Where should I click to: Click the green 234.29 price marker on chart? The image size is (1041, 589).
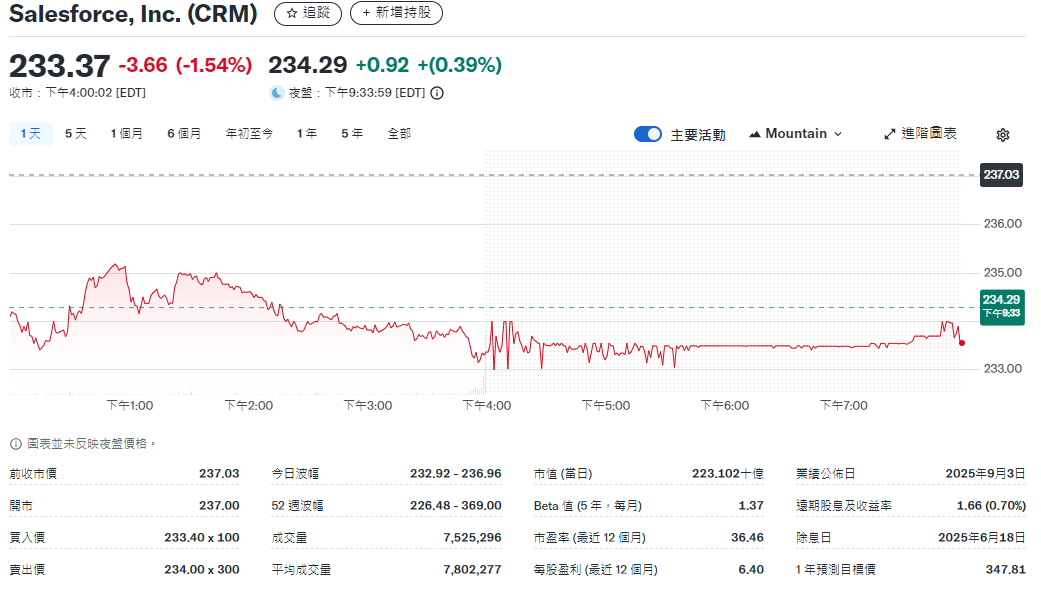(x=1002, y=306)
